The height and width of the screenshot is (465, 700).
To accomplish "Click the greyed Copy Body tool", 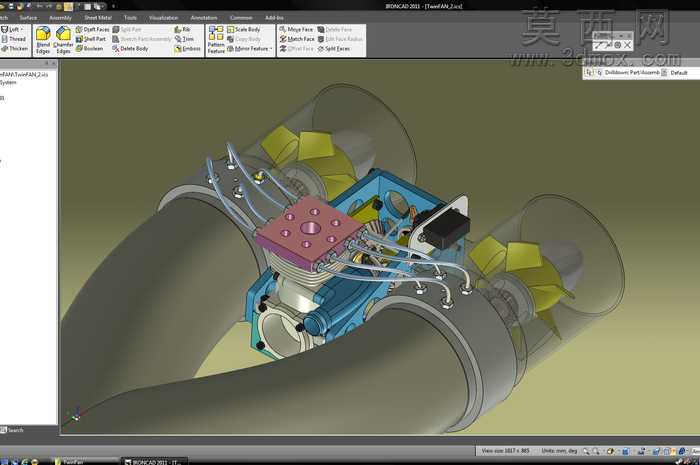I will [244, 39].
